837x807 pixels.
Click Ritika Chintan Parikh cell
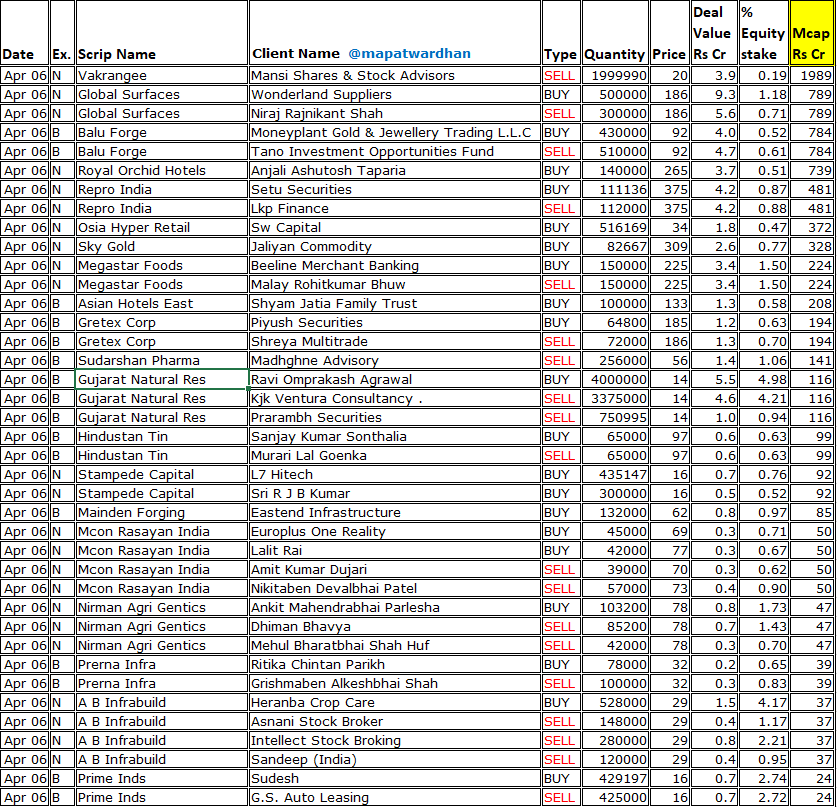point(394,664)
